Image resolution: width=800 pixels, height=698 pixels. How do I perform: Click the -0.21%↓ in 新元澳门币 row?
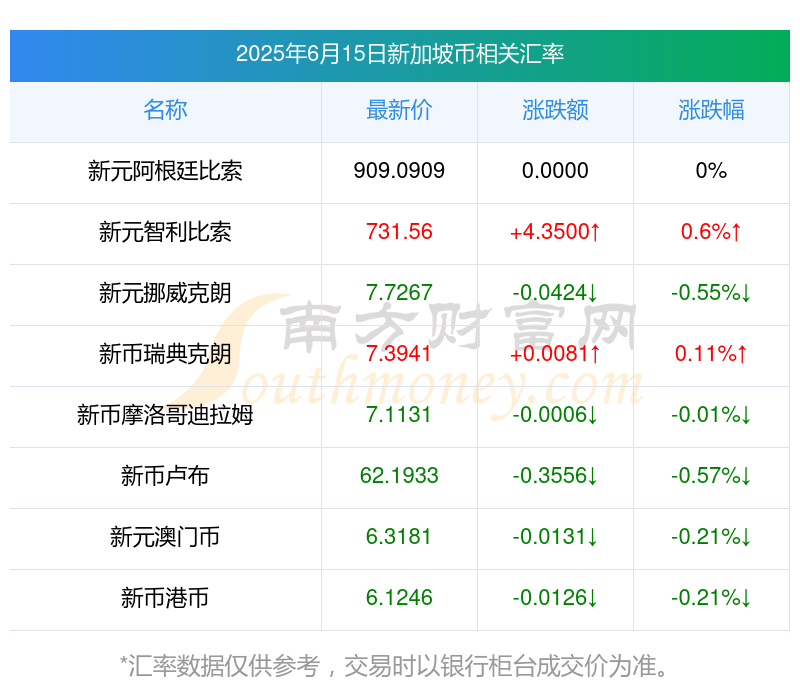[711, 536]
